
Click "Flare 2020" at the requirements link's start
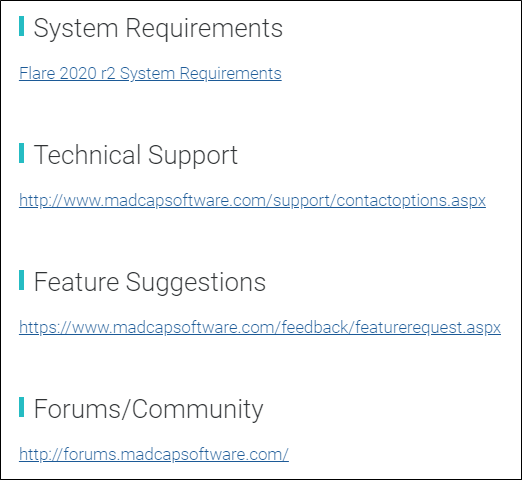click(58, 73)
